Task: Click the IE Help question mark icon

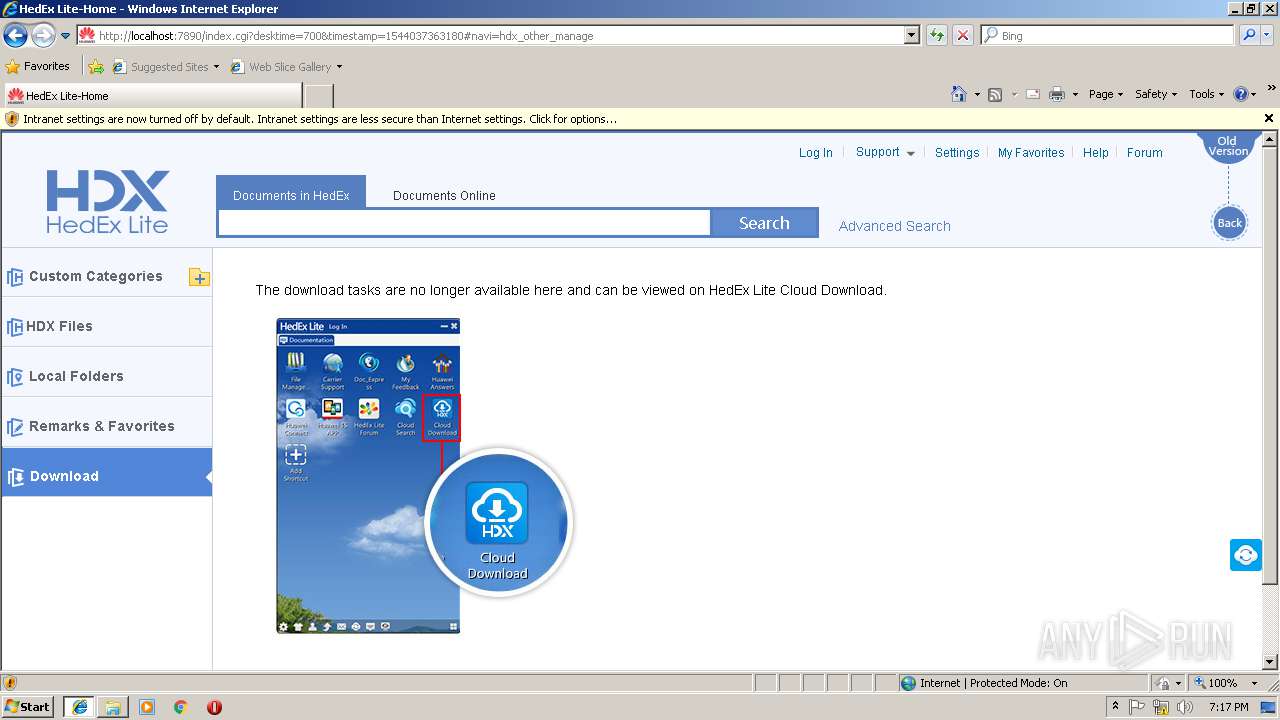Action: 1241,94
